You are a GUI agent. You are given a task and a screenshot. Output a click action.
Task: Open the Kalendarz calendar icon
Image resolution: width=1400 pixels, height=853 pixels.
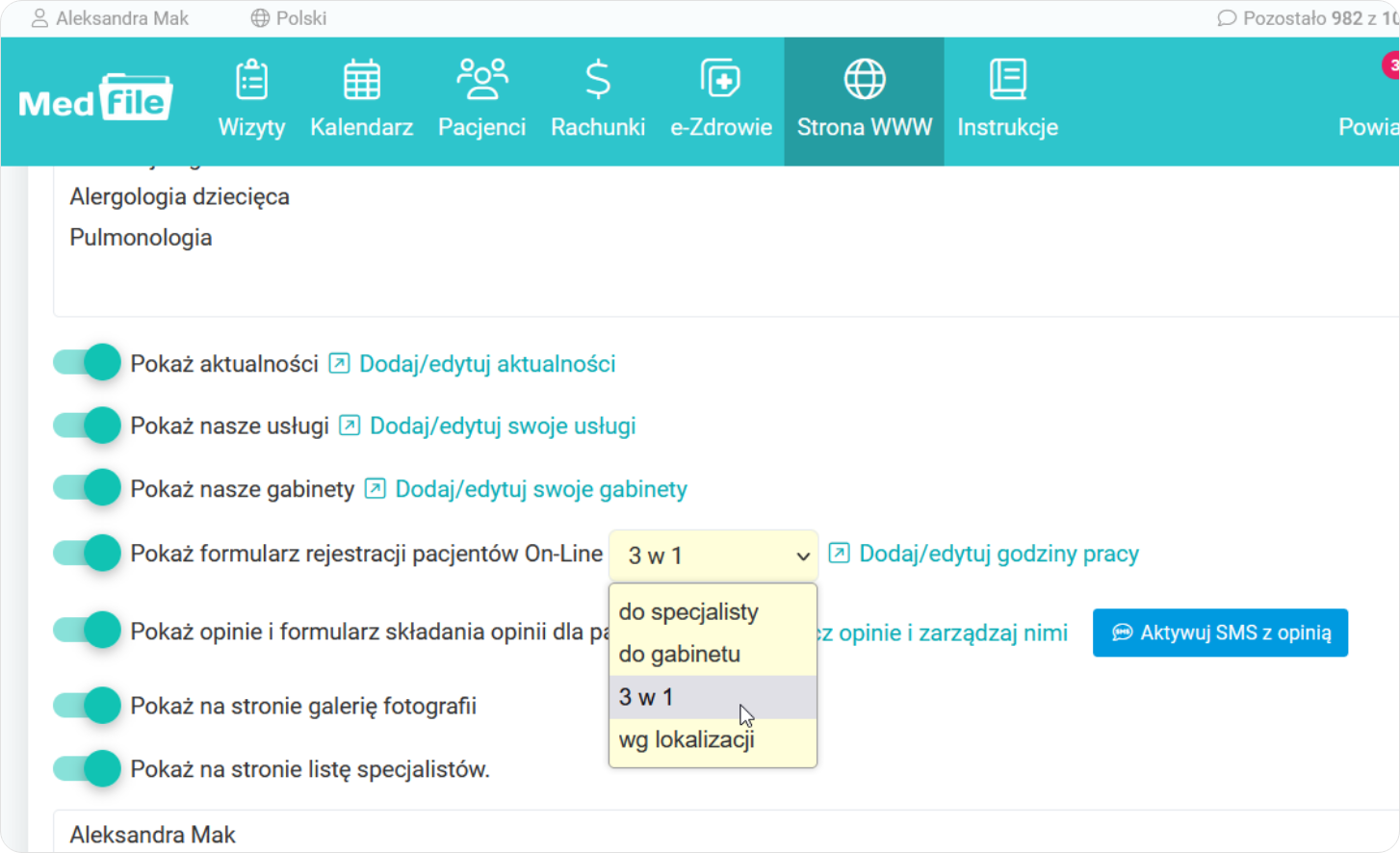[x=362, y=81]
